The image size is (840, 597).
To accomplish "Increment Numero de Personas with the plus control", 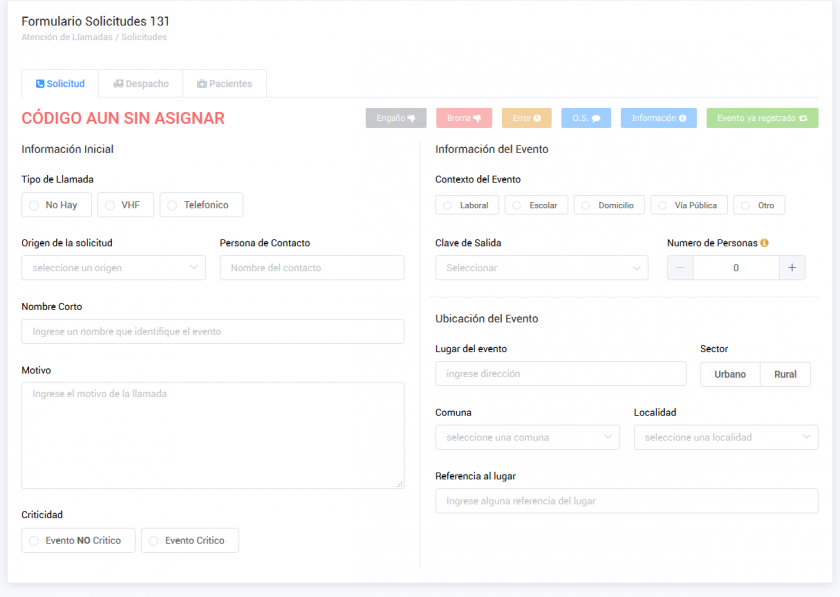I will (x=792, y=267).
